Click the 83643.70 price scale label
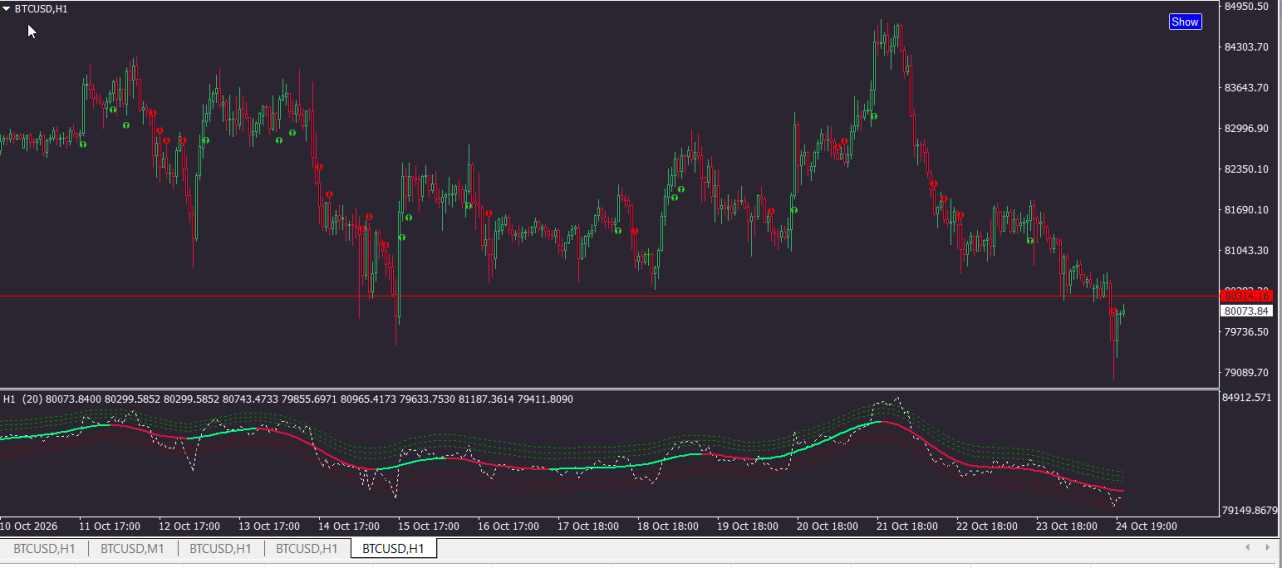This screenshot has height=568, width=1282. coord(1246,88)
